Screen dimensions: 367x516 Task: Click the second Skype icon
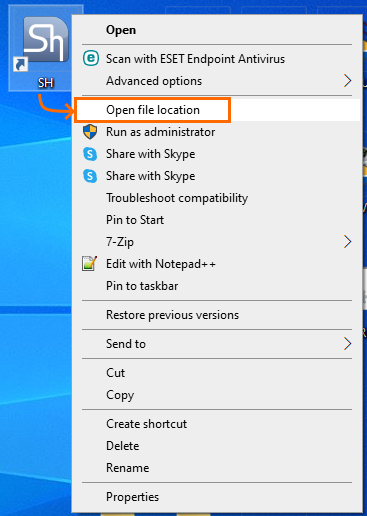pyautogui.click(x=90, y=176)
